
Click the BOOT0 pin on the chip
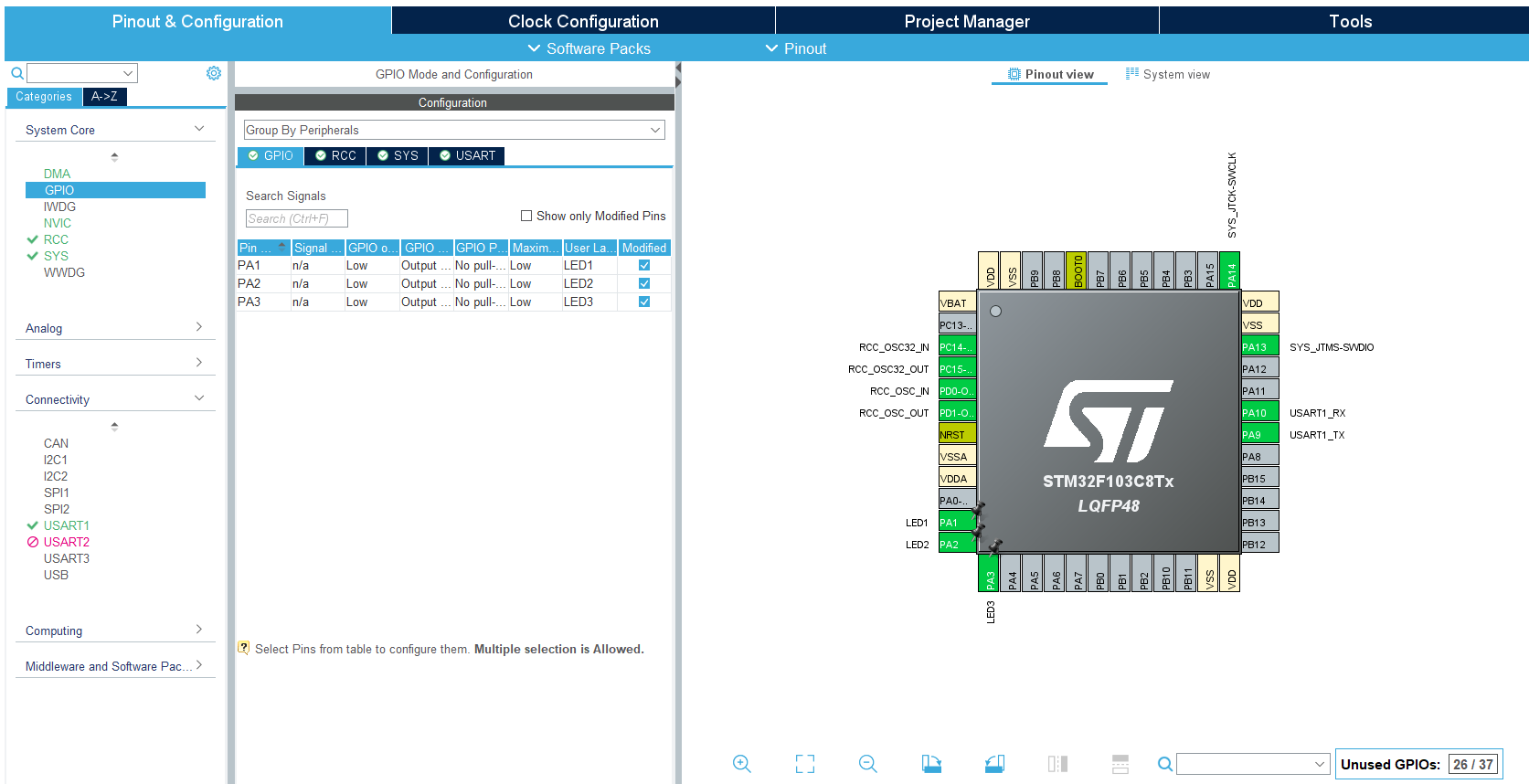pyautogui.click(x=1077, y=270)
